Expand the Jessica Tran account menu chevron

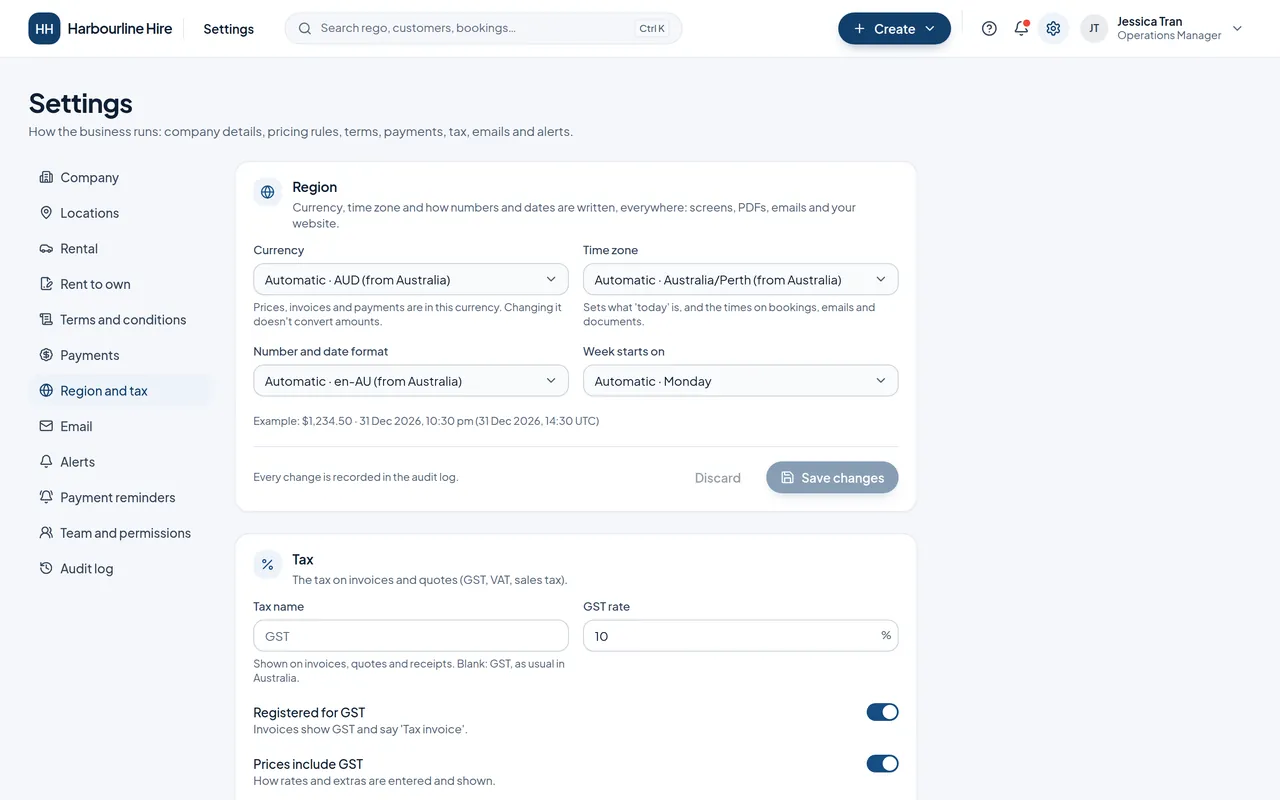tap(1237, 29)
